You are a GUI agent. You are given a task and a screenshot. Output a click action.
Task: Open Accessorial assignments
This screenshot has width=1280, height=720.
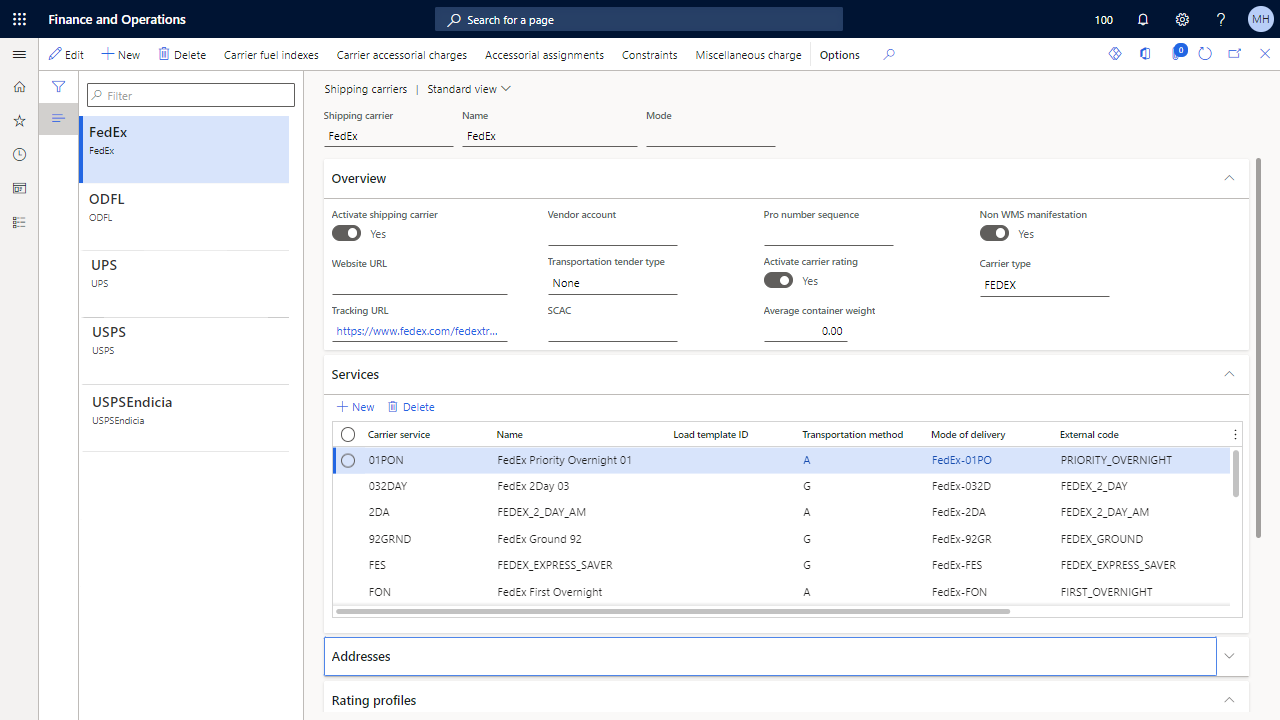tap(544, 55)
